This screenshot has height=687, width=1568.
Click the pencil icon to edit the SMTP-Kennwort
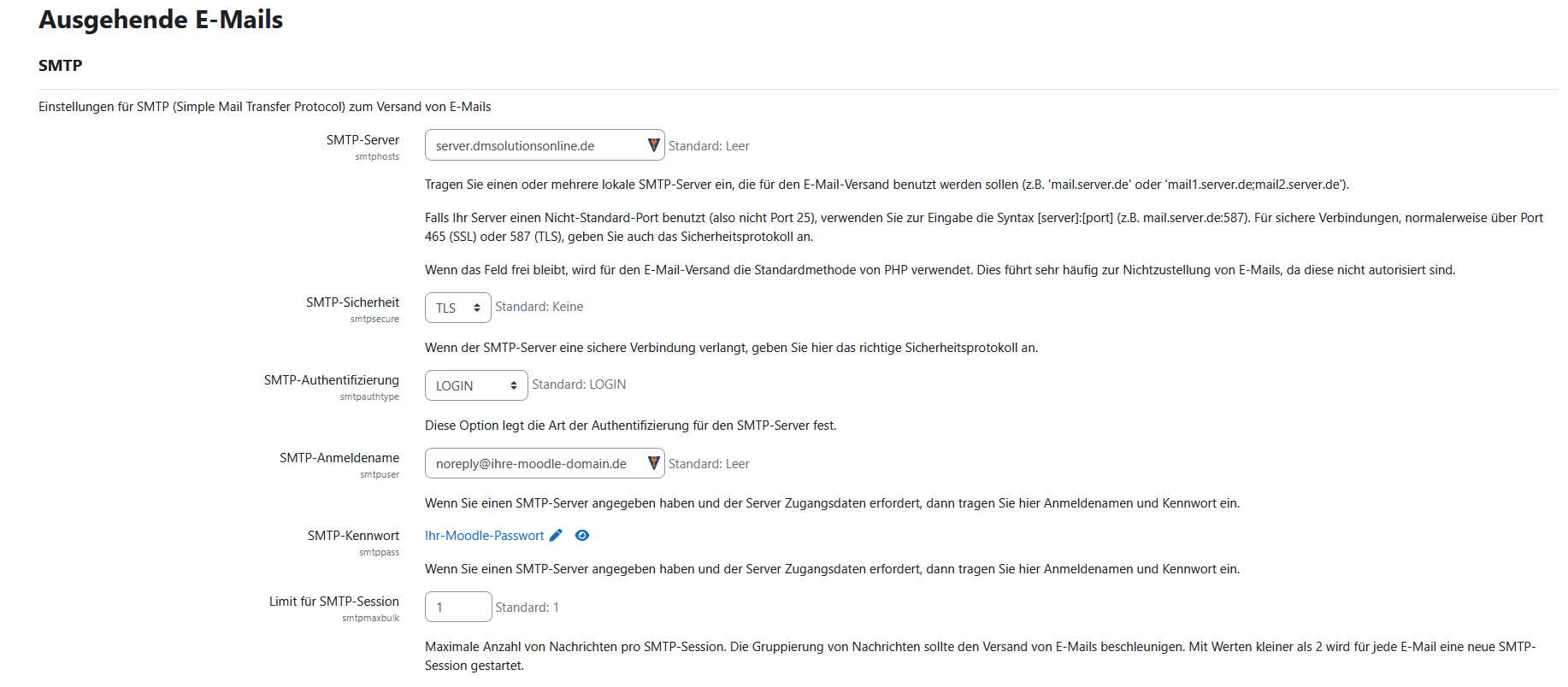(556, 536)
